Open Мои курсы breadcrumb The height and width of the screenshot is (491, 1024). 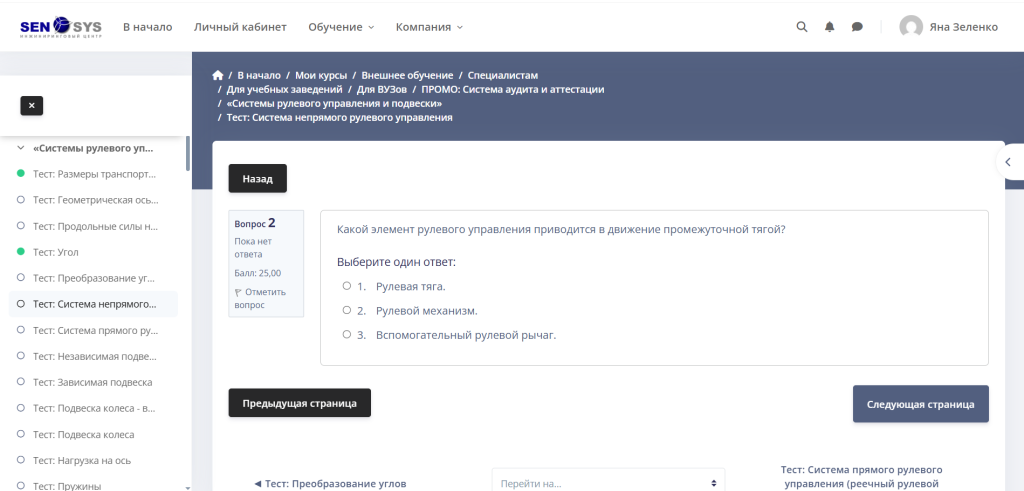(x=321, y=75)
